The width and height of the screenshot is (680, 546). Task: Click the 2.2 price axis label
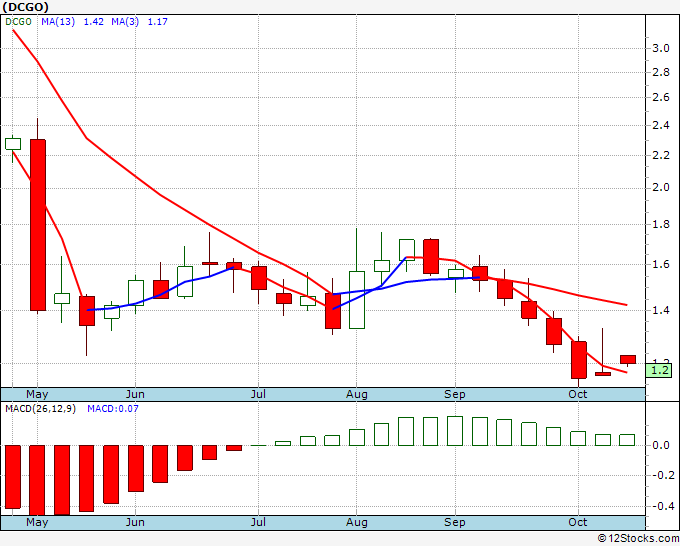661,155
